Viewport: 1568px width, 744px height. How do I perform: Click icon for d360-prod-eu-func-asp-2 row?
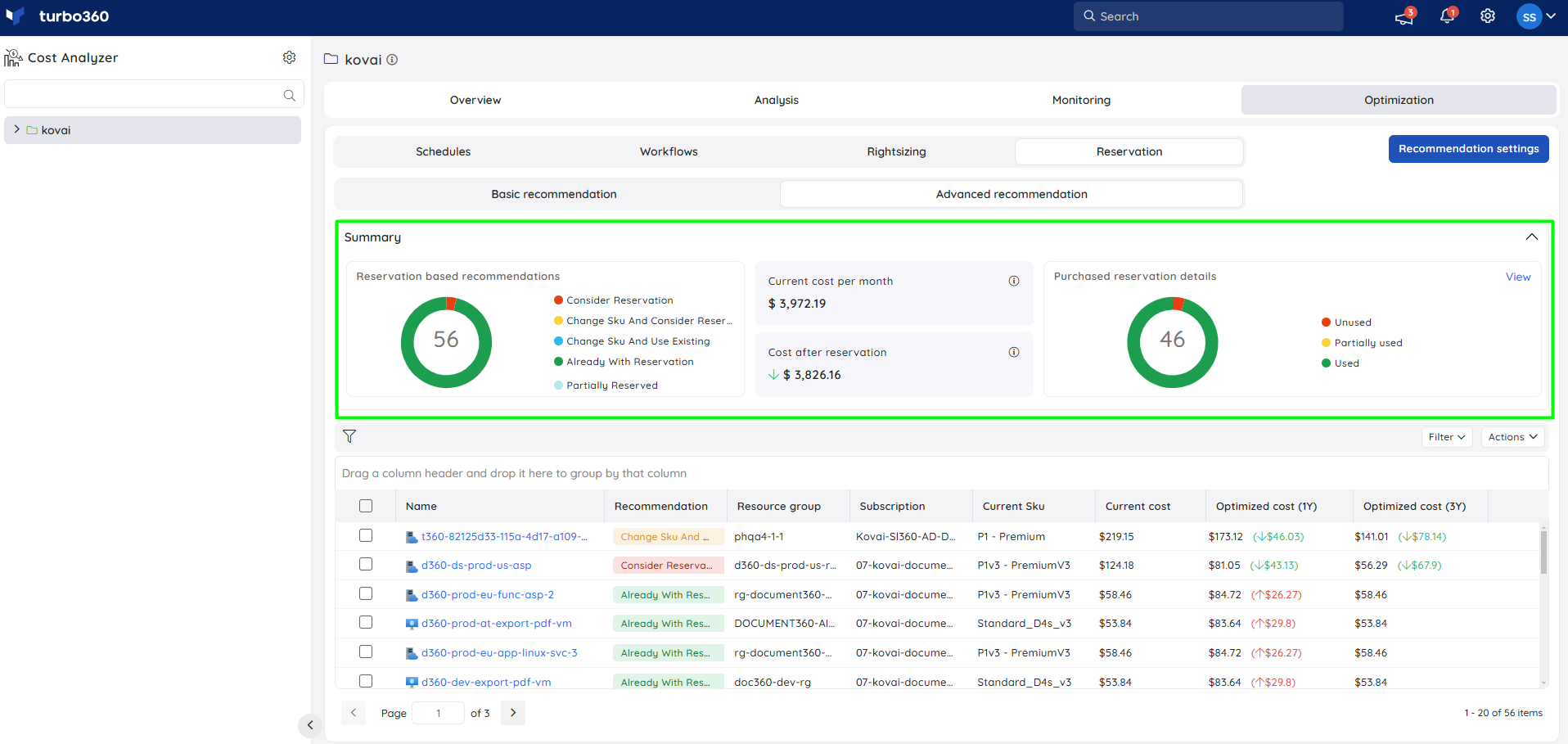[412, 595]
